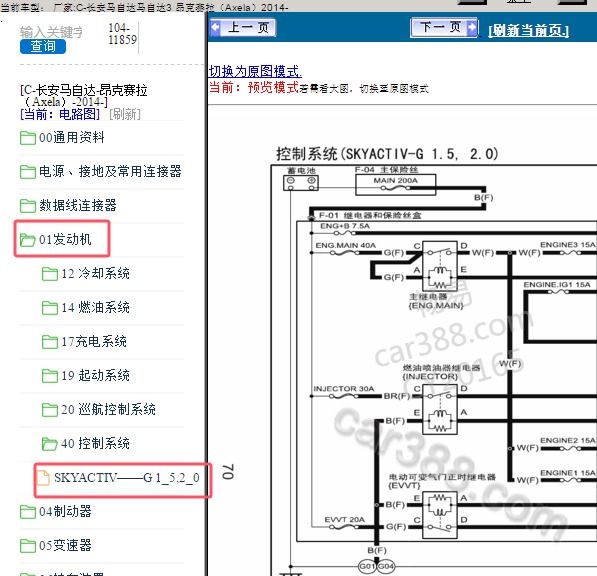Click the folder icon of 电源、接地及常用连接器

pos(27,172)
